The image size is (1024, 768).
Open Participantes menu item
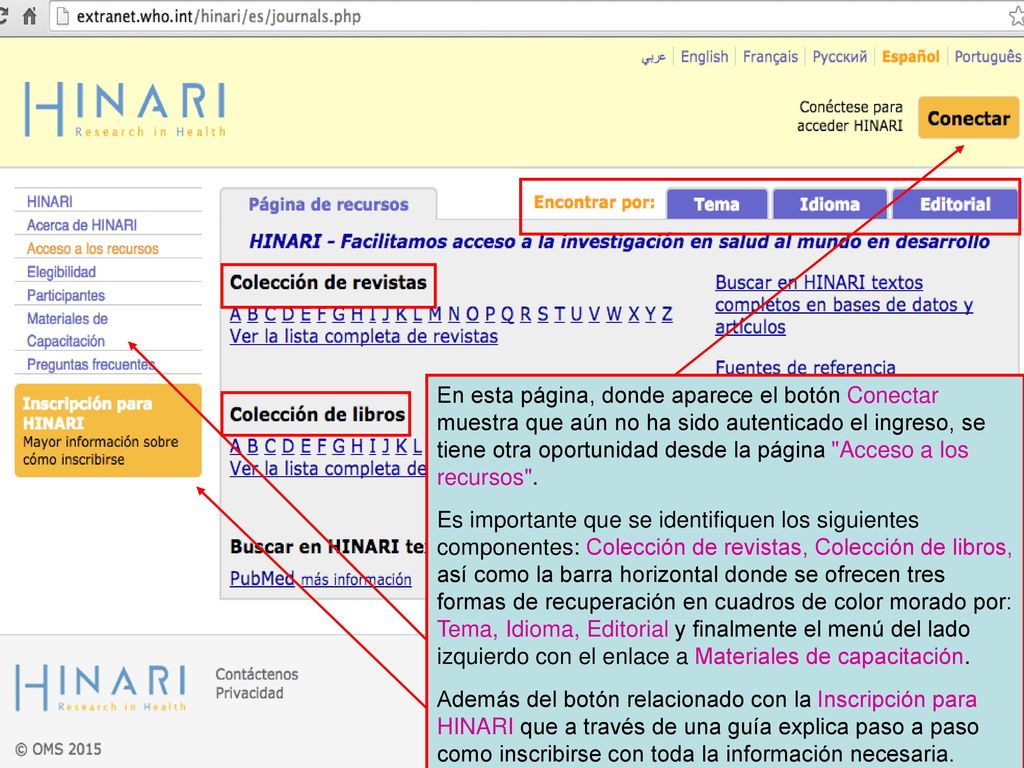(x=66, y=295)
